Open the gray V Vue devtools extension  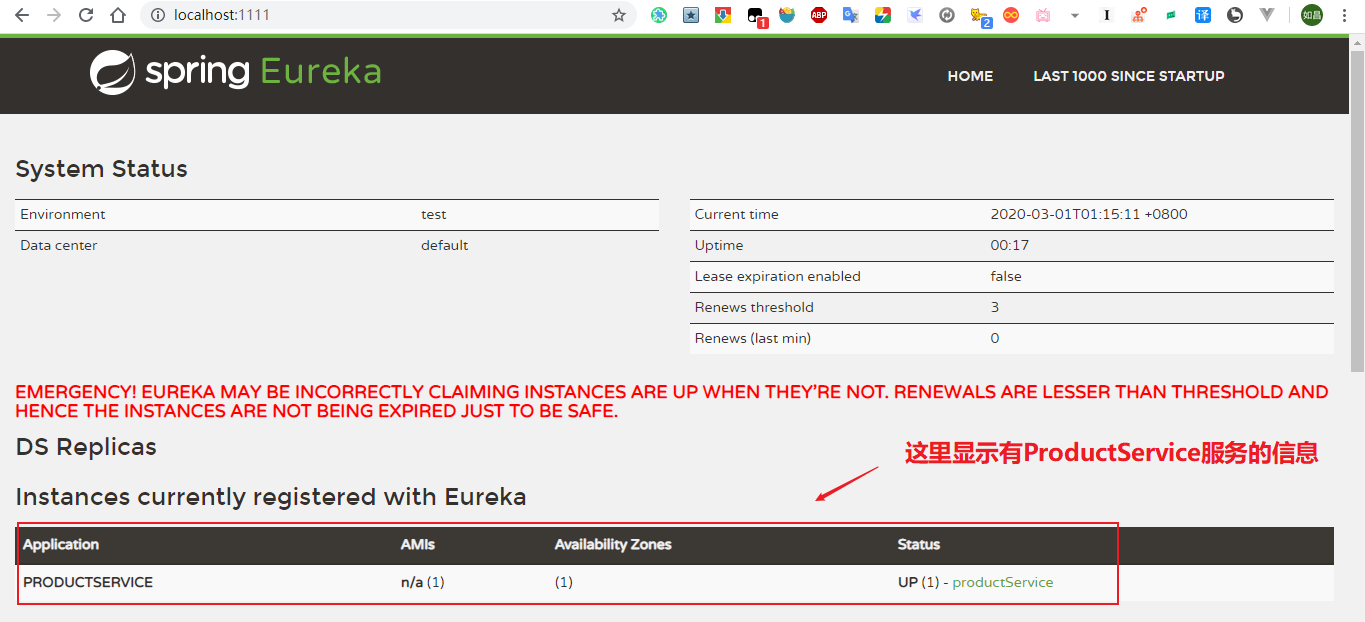point(1267,15)
